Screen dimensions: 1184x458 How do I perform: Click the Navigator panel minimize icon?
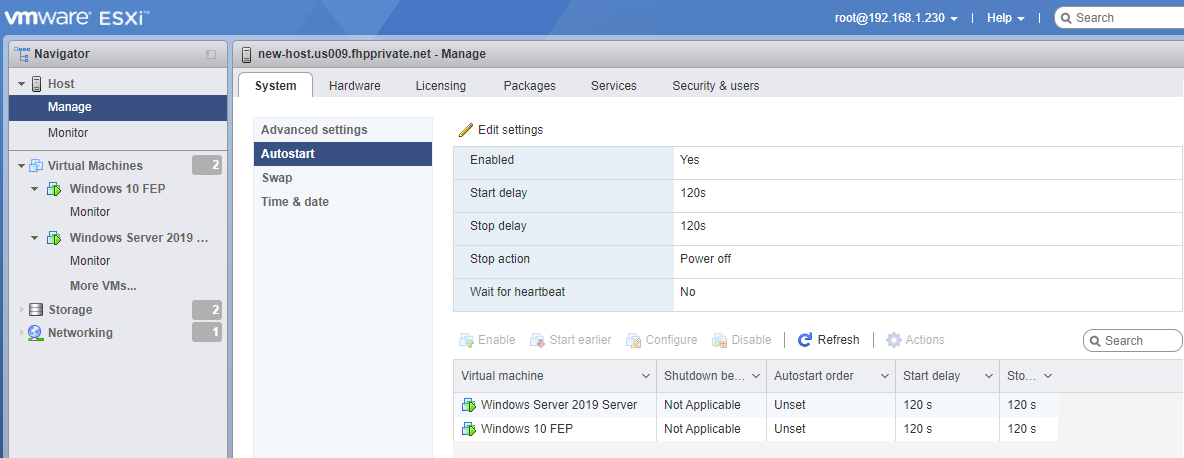(211, 54)
